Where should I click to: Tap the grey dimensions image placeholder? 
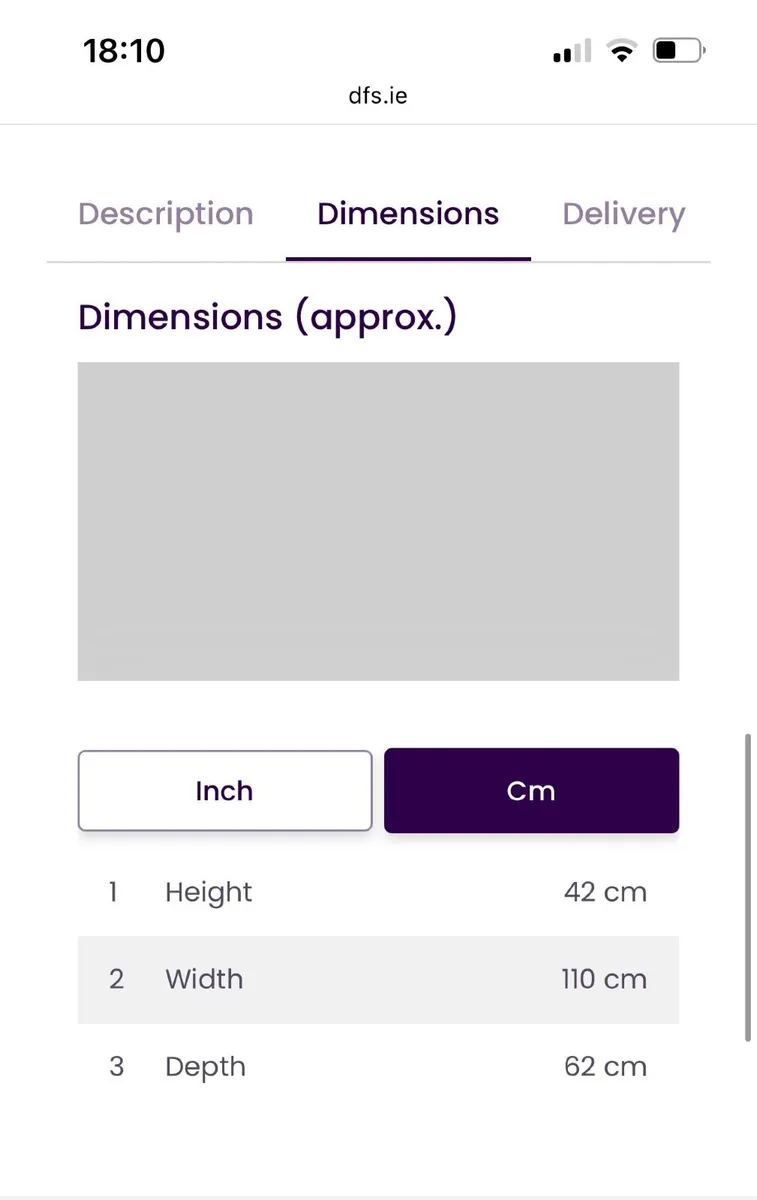coord(378,521)
